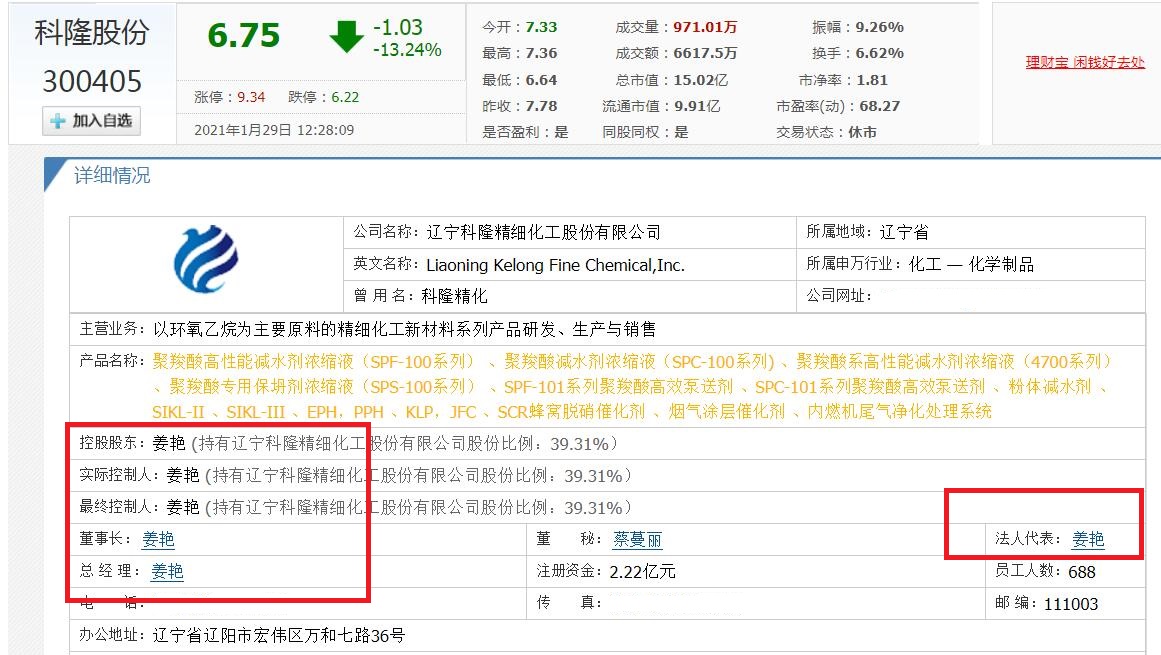The height and width of the screenshot is (655, 1161).
Task: Click previous close value 7.78
Action: click(x=541, y=106)
